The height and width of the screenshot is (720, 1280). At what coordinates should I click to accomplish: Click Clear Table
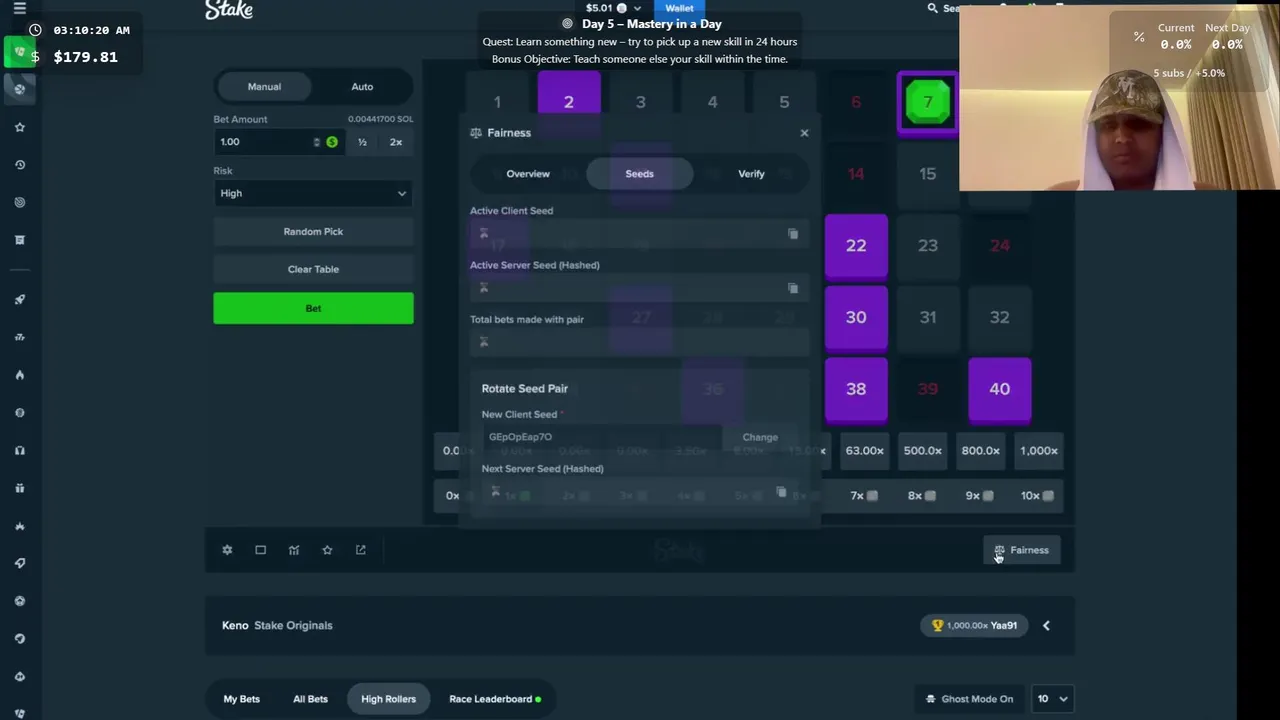(x=313, y=269)
